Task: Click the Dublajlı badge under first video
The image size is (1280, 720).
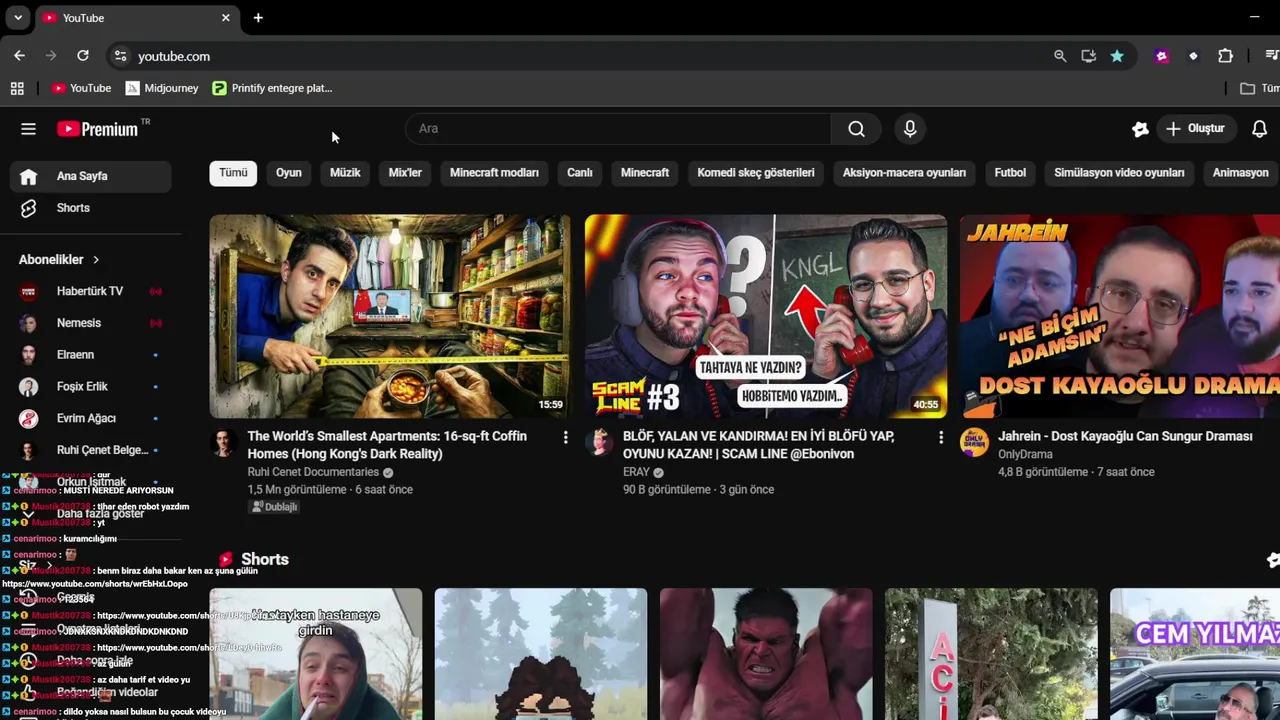Action: point(274,507)
